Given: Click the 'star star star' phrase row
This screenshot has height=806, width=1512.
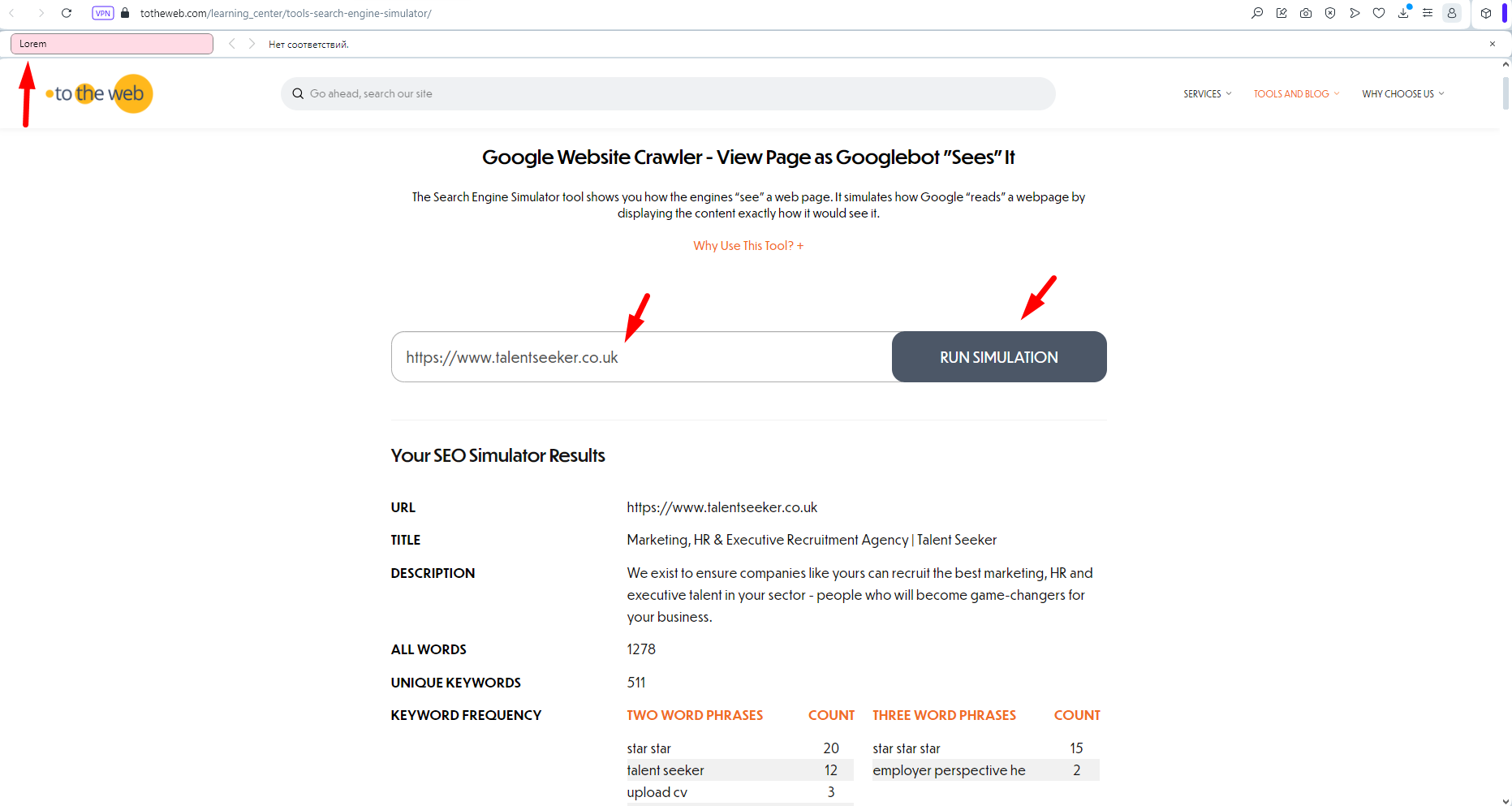Looking at the screenshot, I should point(986,748).
